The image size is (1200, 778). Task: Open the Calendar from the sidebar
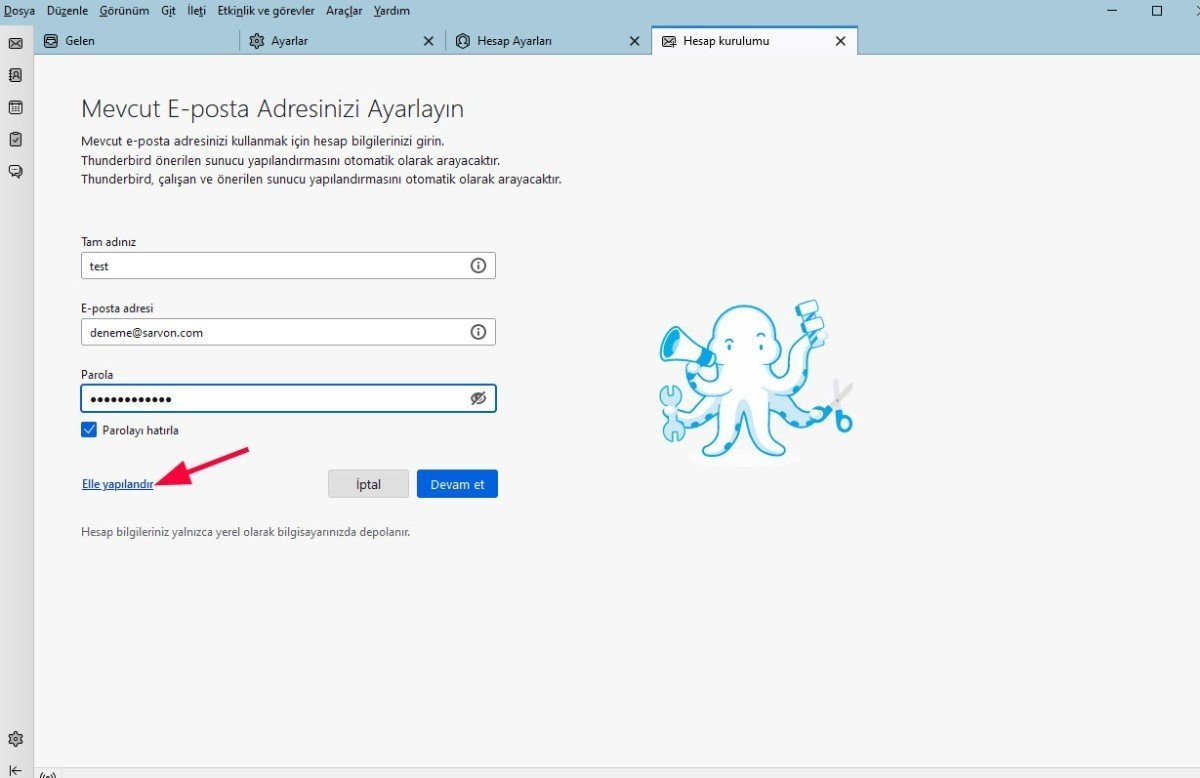[x=15, y=107]
